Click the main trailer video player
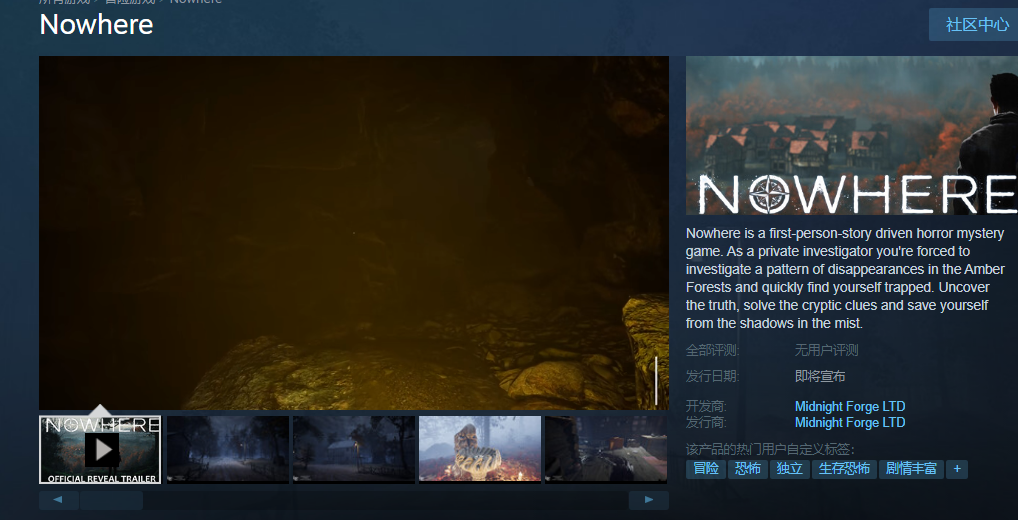The image size is (1018, 520). (354, 232)
